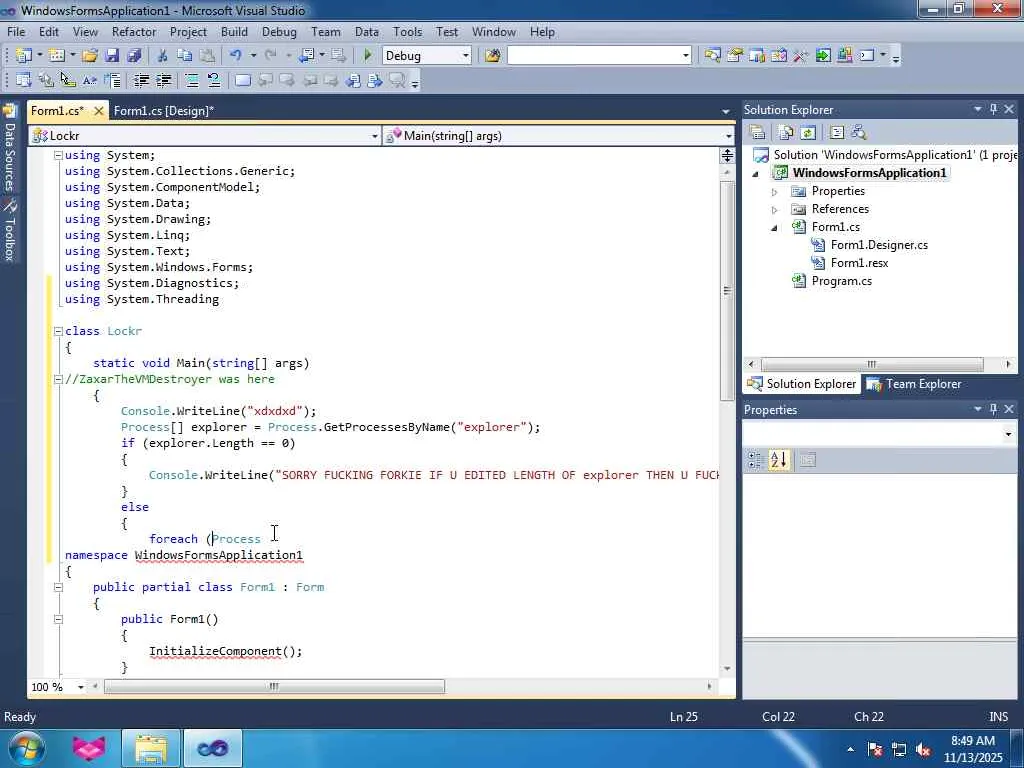Collapse the class Lockr code block
Screen dimensions: 1024x768
point(58,331)
